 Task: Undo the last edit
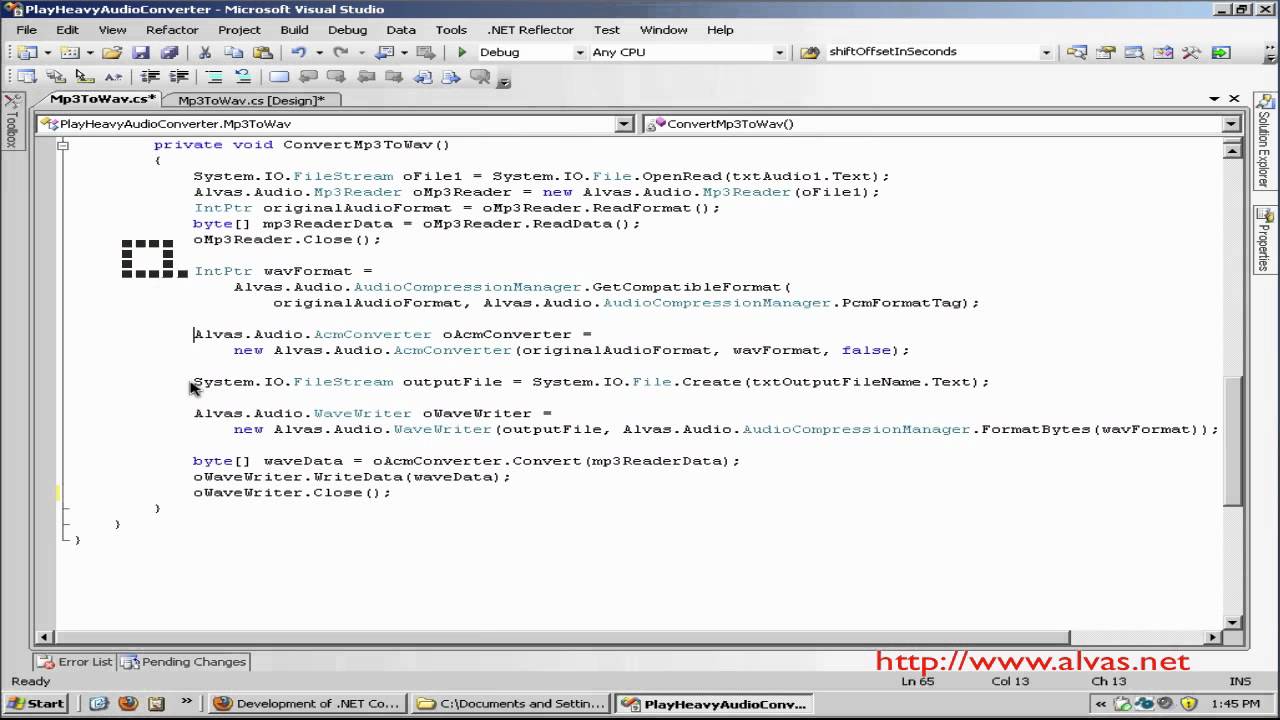[298, 52]
